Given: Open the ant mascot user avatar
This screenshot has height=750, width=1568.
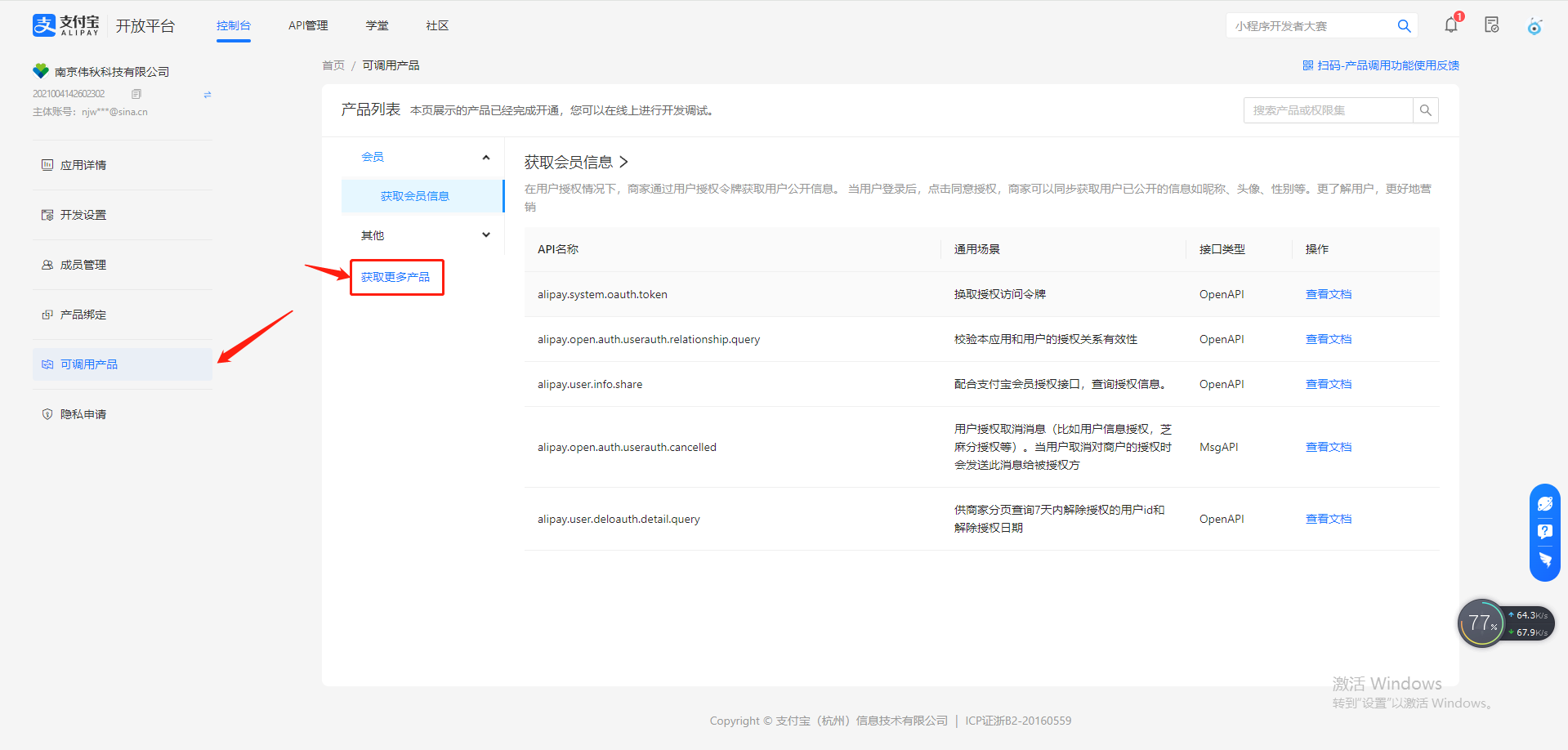Looking at the screenshot, I should (1534, 26).
